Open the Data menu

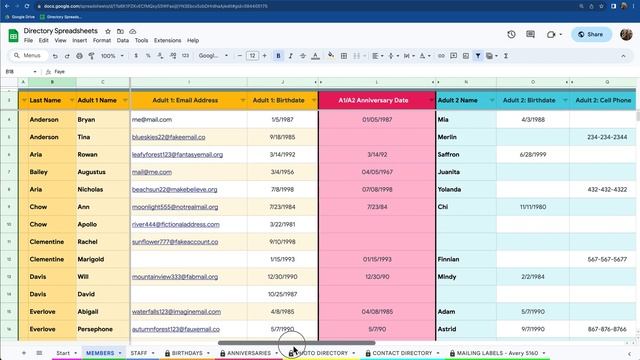coord(122,40)
